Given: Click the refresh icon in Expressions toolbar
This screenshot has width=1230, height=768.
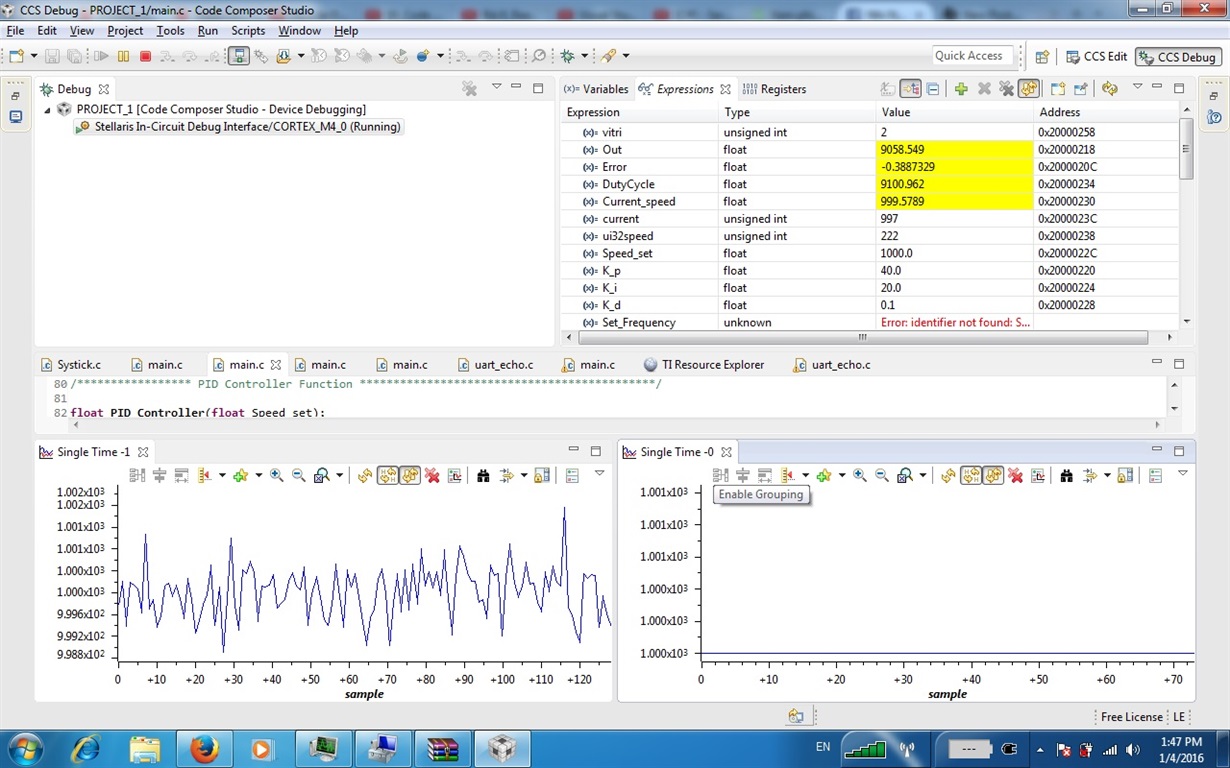Looking at the screenshot, I should click(x=1110, y=89).
